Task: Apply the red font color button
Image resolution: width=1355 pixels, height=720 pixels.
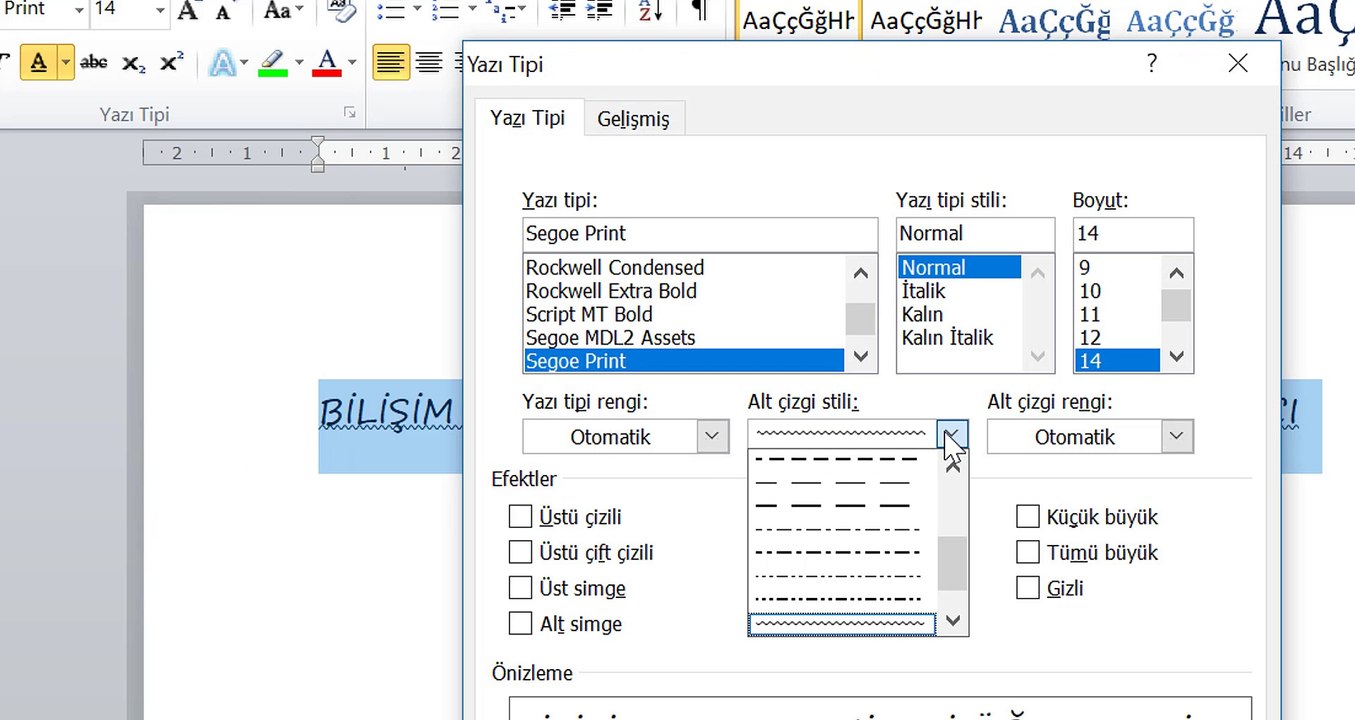Action: click(x=326, y=63)
